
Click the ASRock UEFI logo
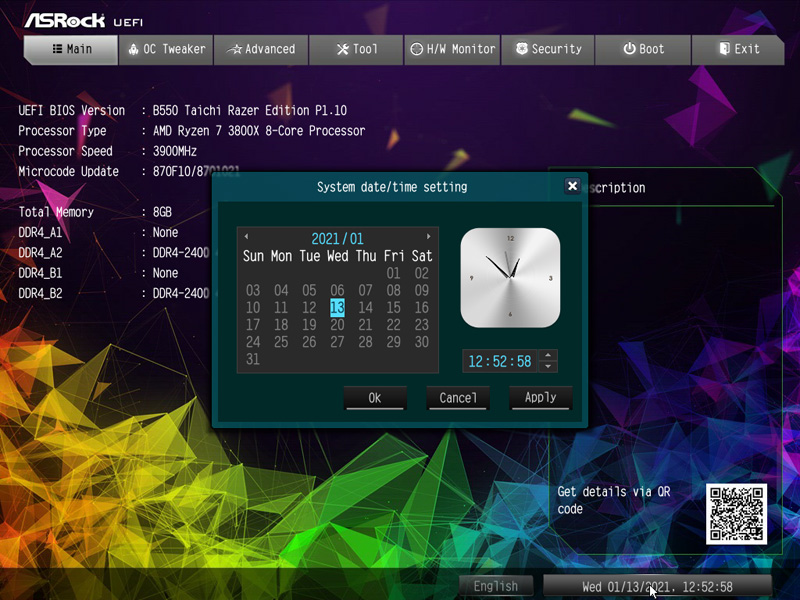(x=84, y=20)
